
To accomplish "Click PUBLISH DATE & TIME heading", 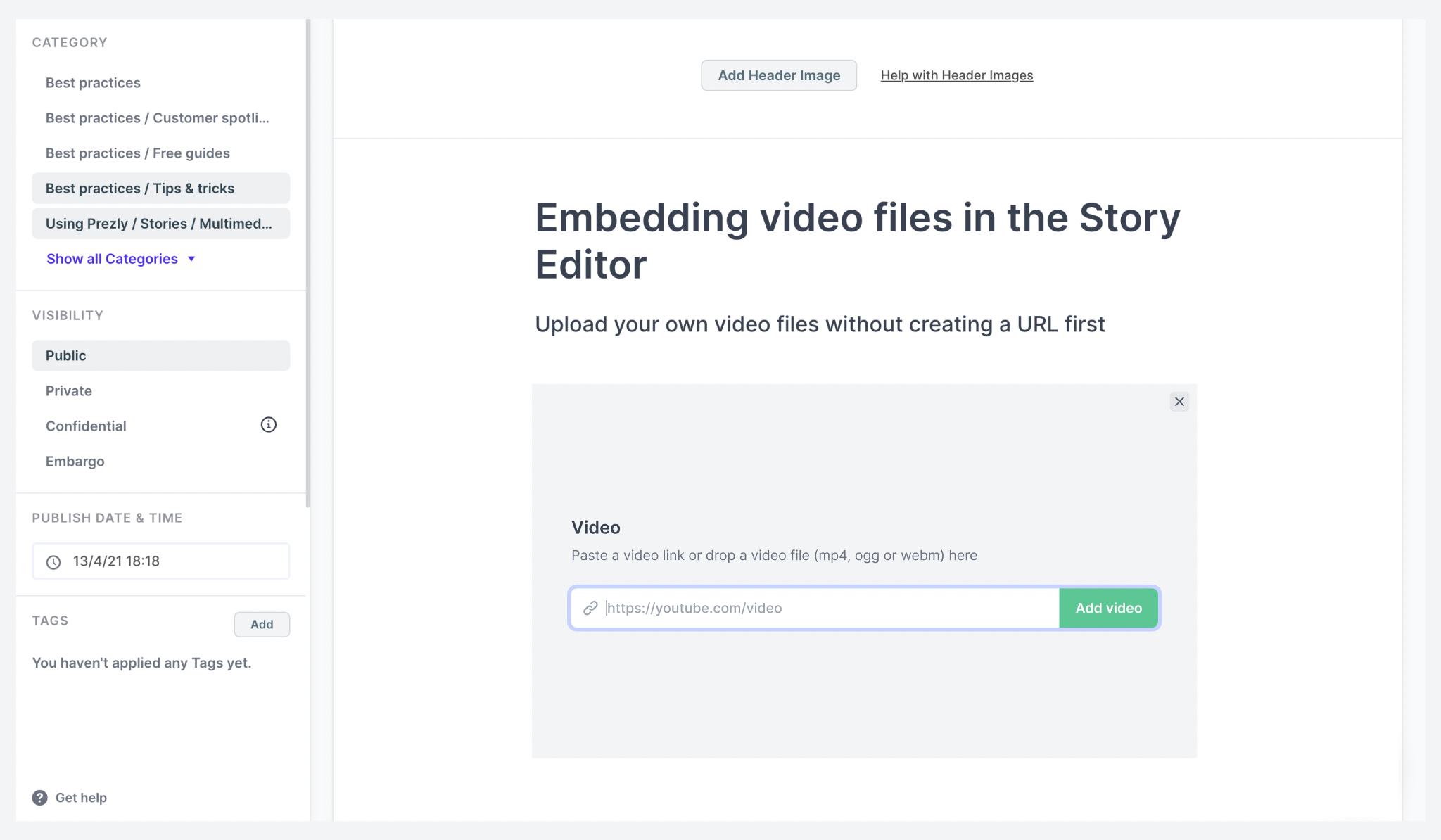I will point(107,518).
